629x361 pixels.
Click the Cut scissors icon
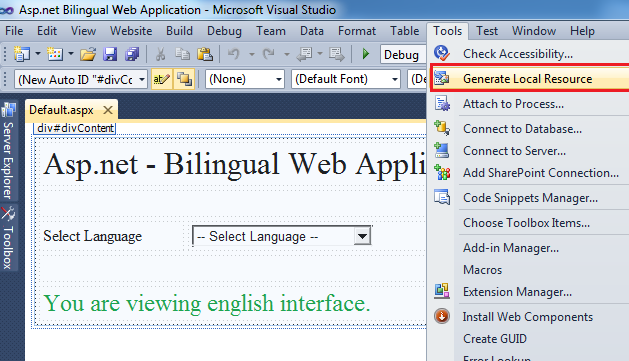pos(160,54)
